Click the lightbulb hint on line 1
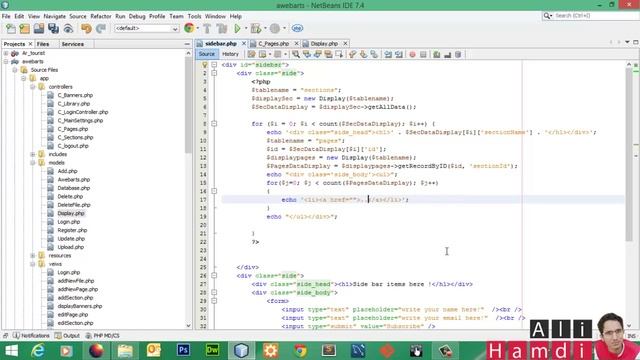The width and height of the screenshot is (640, 360). click(205, 65)
